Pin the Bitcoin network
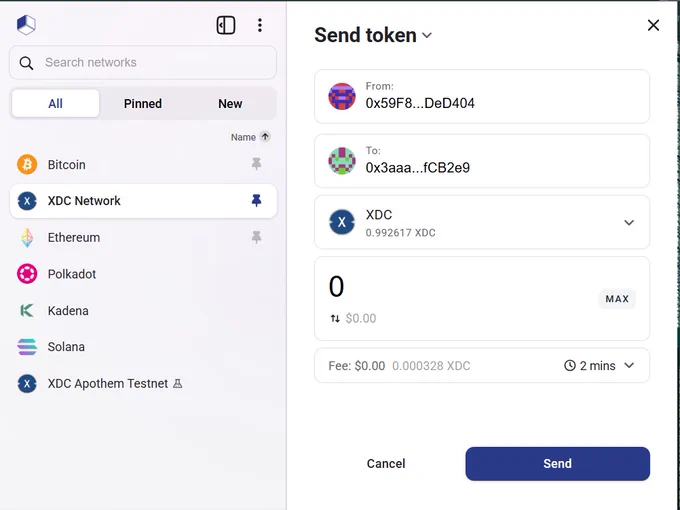This screenshot has width=680, height=510. [x=256, y=164]
